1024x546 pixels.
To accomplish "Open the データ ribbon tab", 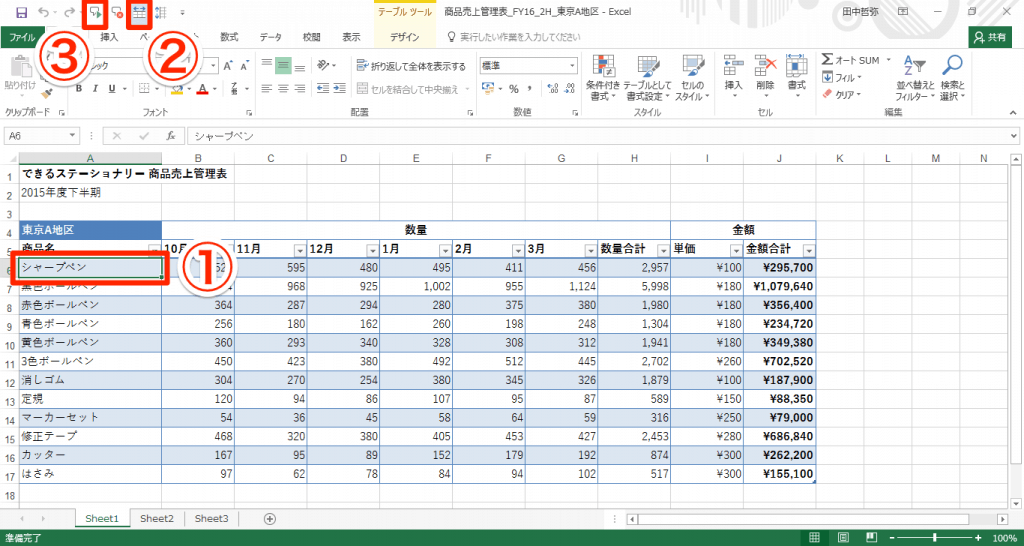I will click(x=270, y=37).
